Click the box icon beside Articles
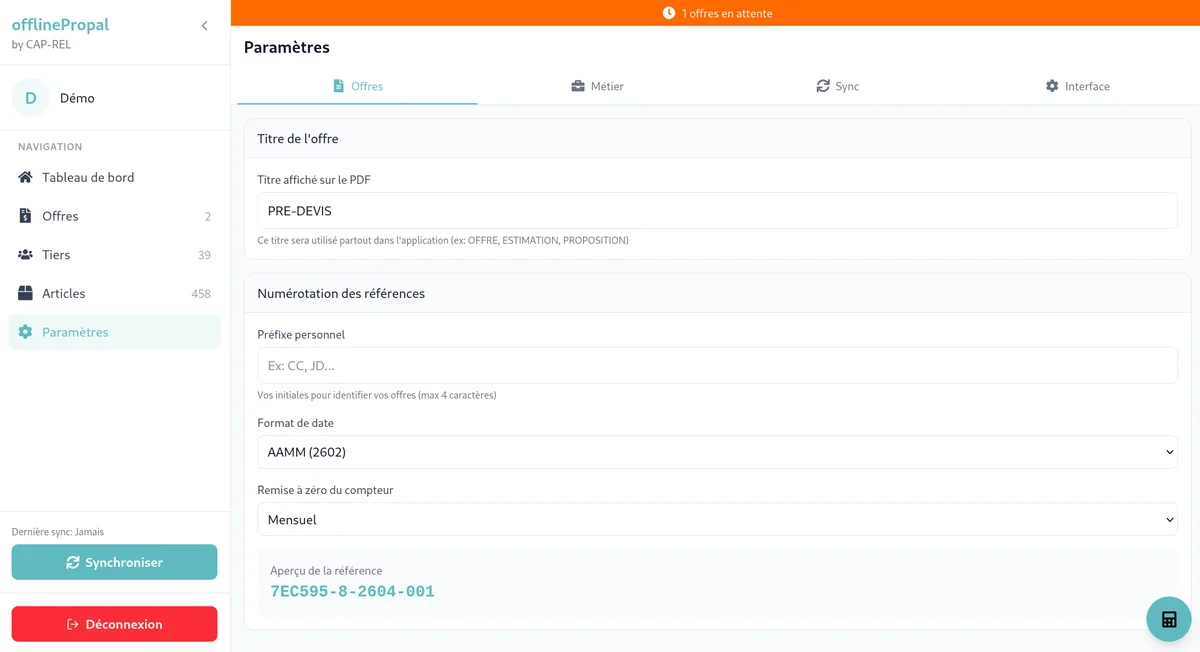 click(x=25, y=294)
